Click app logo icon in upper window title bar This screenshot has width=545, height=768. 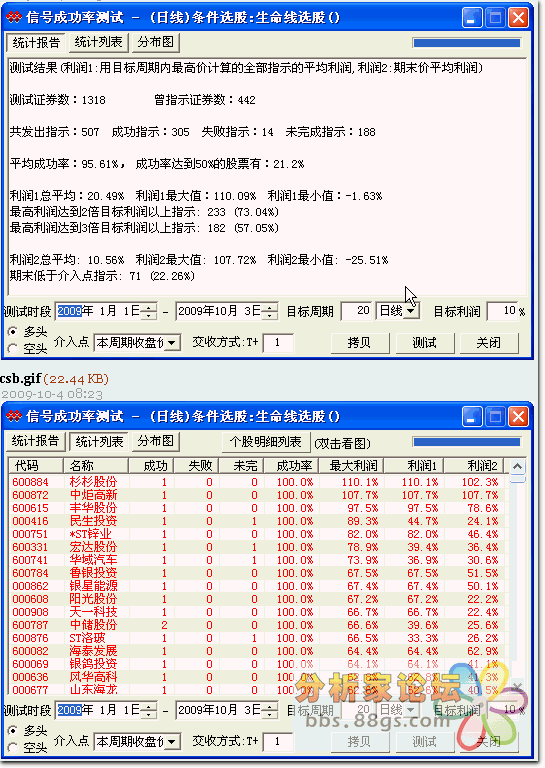click(14, 18)
